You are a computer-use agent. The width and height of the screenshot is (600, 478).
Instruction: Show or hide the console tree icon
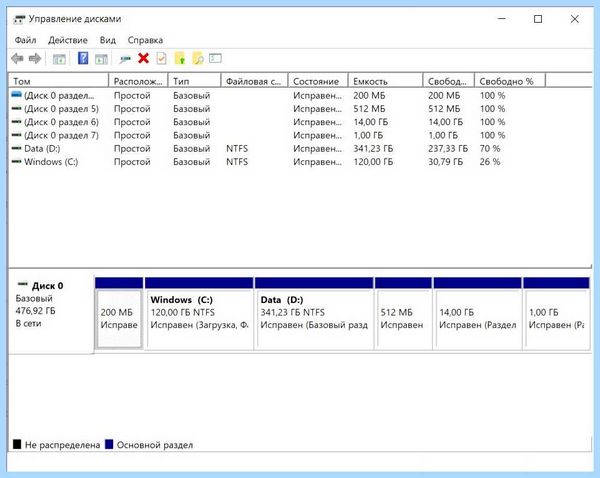tap(59, 59)
